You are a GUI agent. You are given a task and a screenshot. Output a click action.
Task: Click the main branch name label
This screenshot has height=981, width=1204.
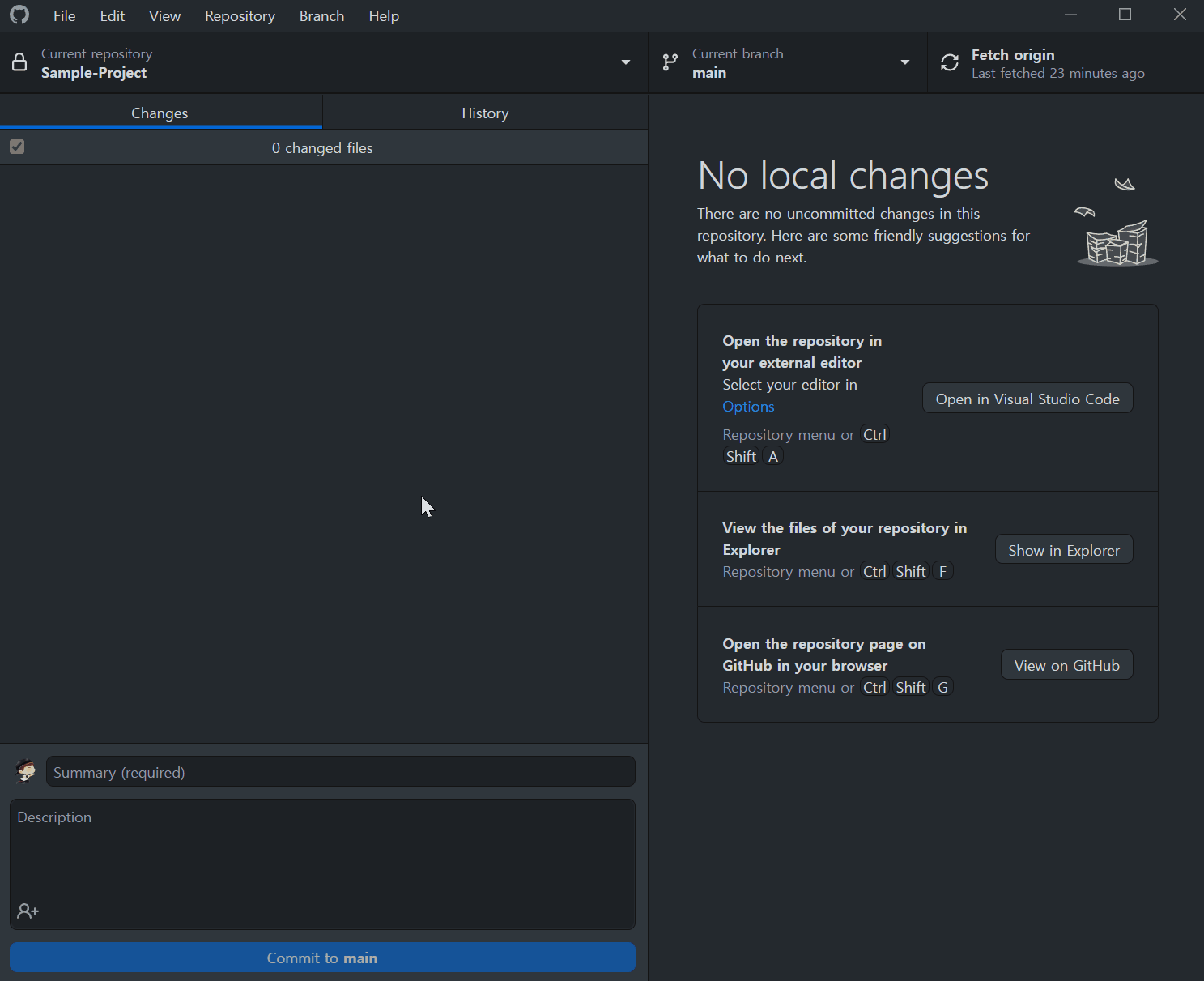coord(709,73)
